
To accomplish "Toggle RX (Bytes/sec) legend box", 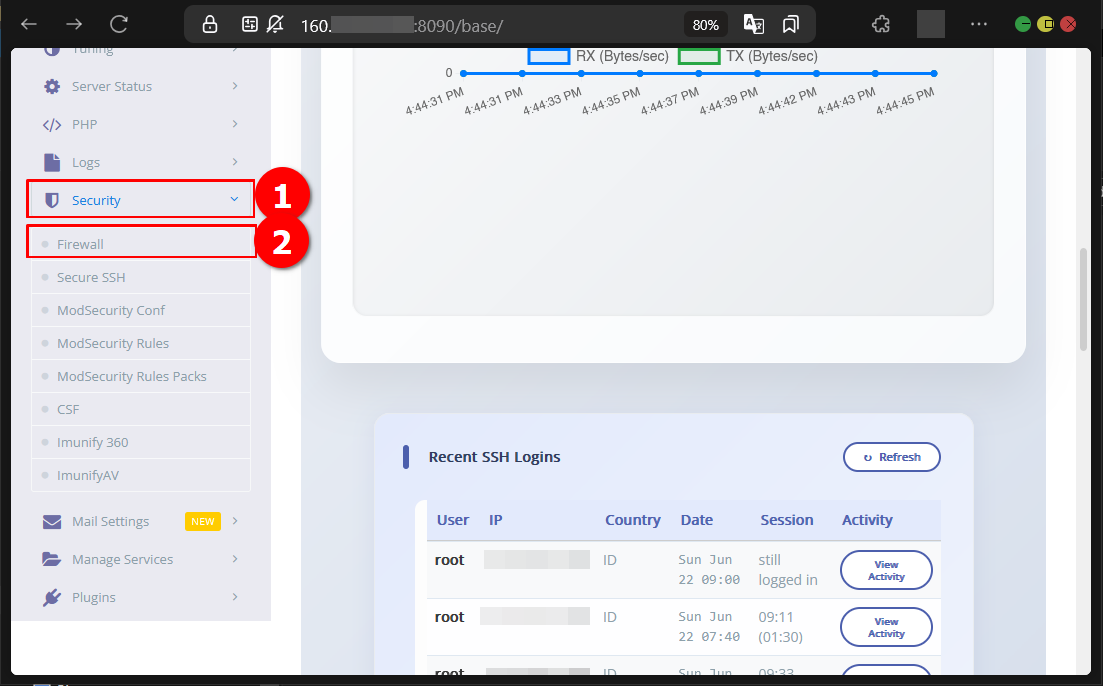I will [x=548, y=56].
